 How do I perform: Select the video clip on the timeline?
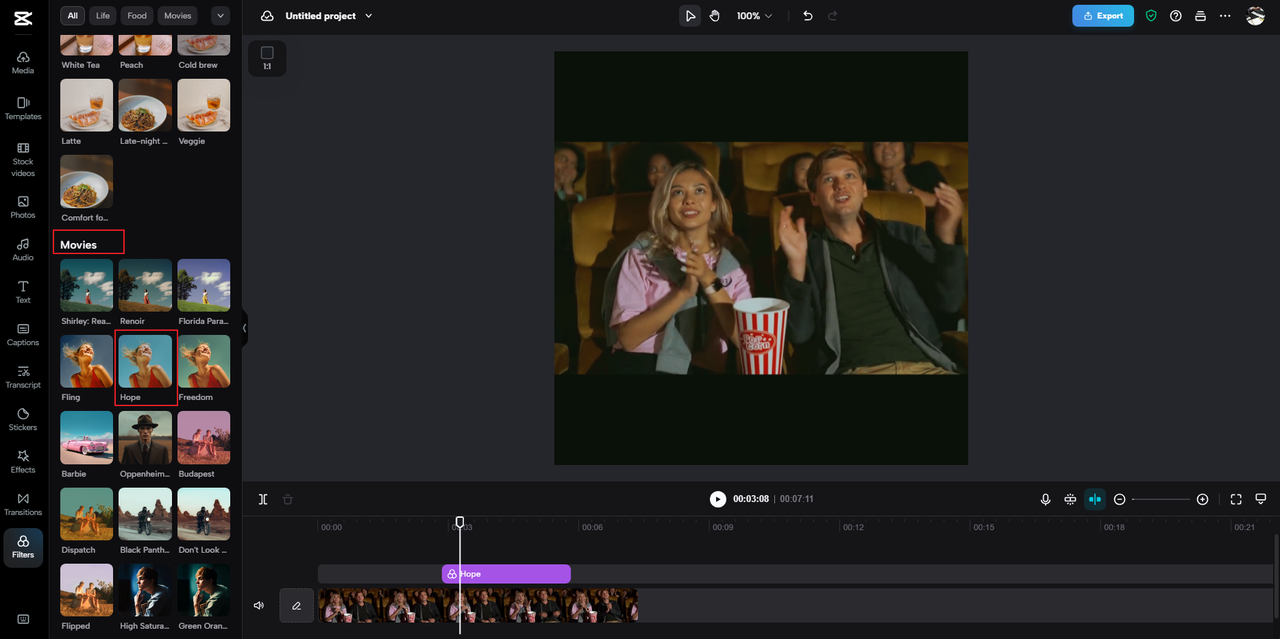(x=478, y=605)
